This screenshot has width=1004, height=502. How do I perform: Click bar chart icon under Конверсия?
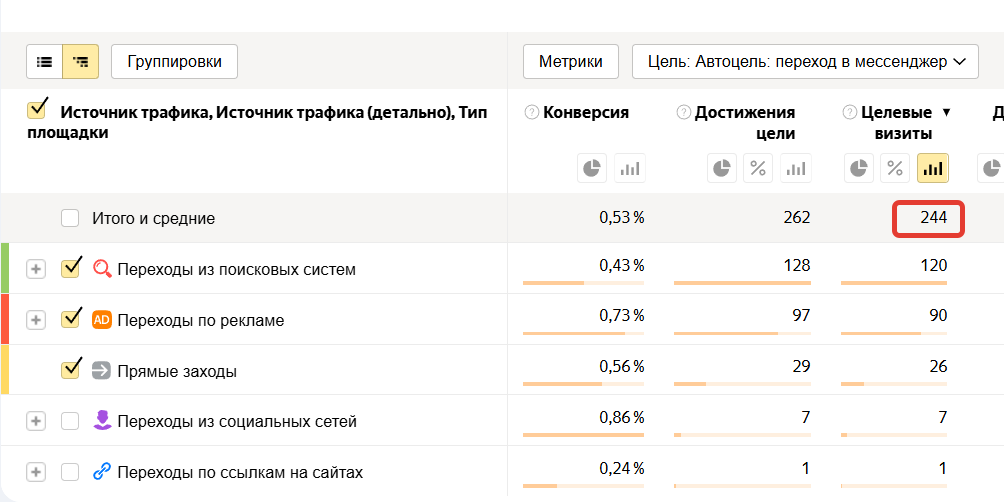[629, 168]
